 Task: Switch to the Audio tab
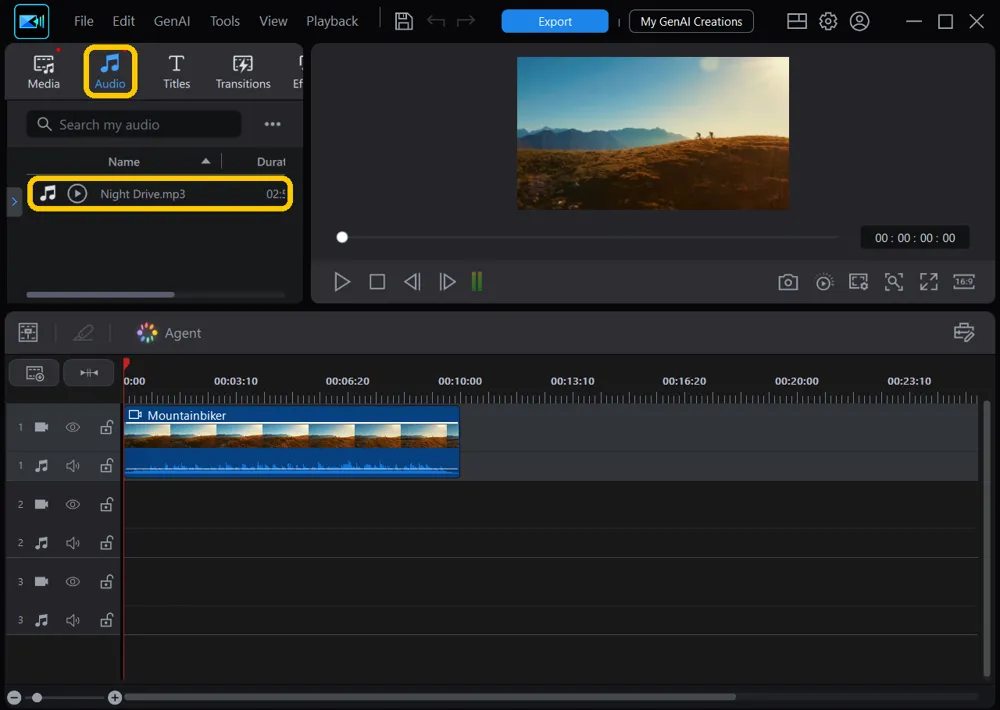(x=110, y=71)
